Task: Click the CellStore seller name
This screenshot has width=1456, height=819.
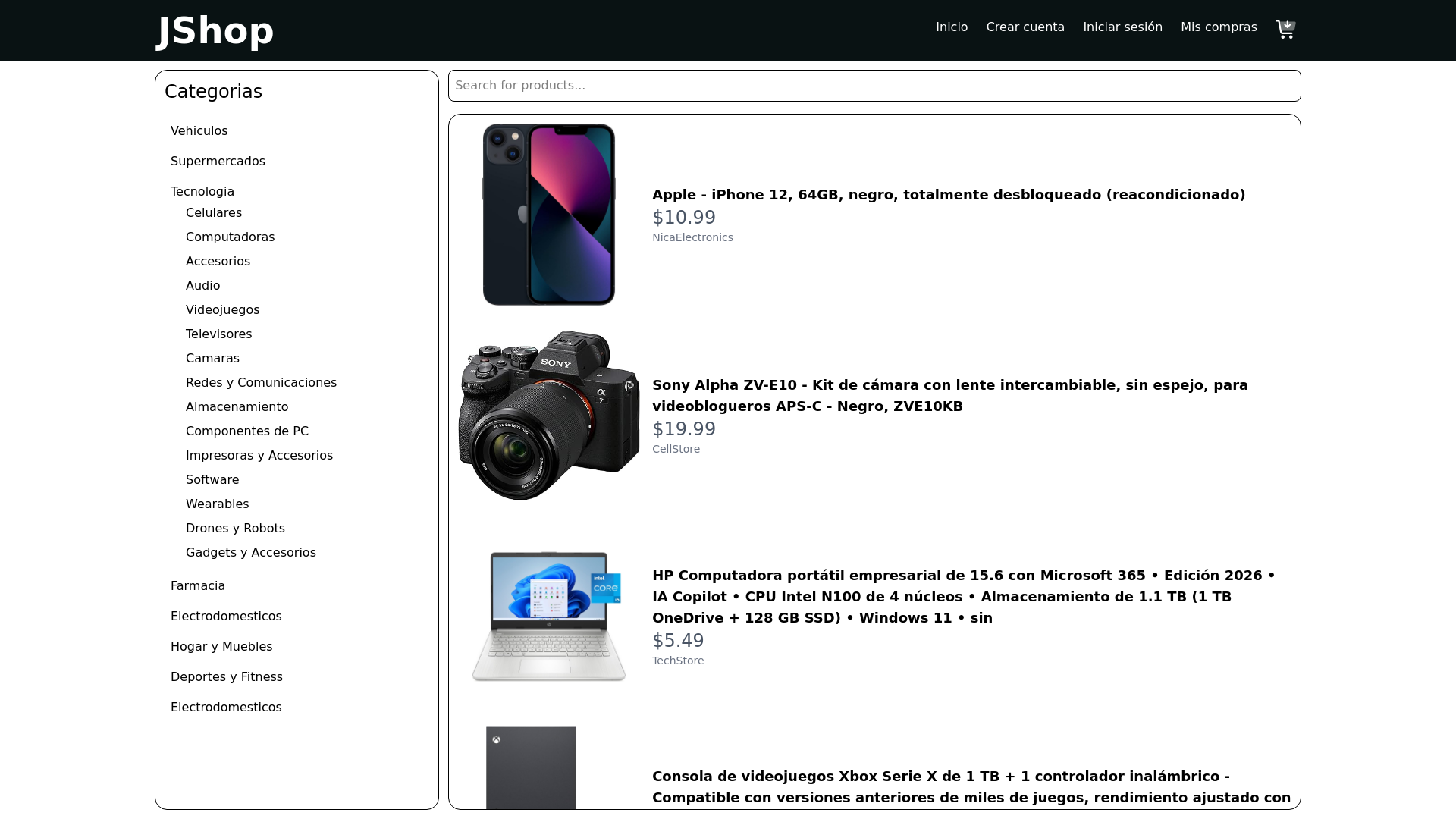Action: pos(676,449)
